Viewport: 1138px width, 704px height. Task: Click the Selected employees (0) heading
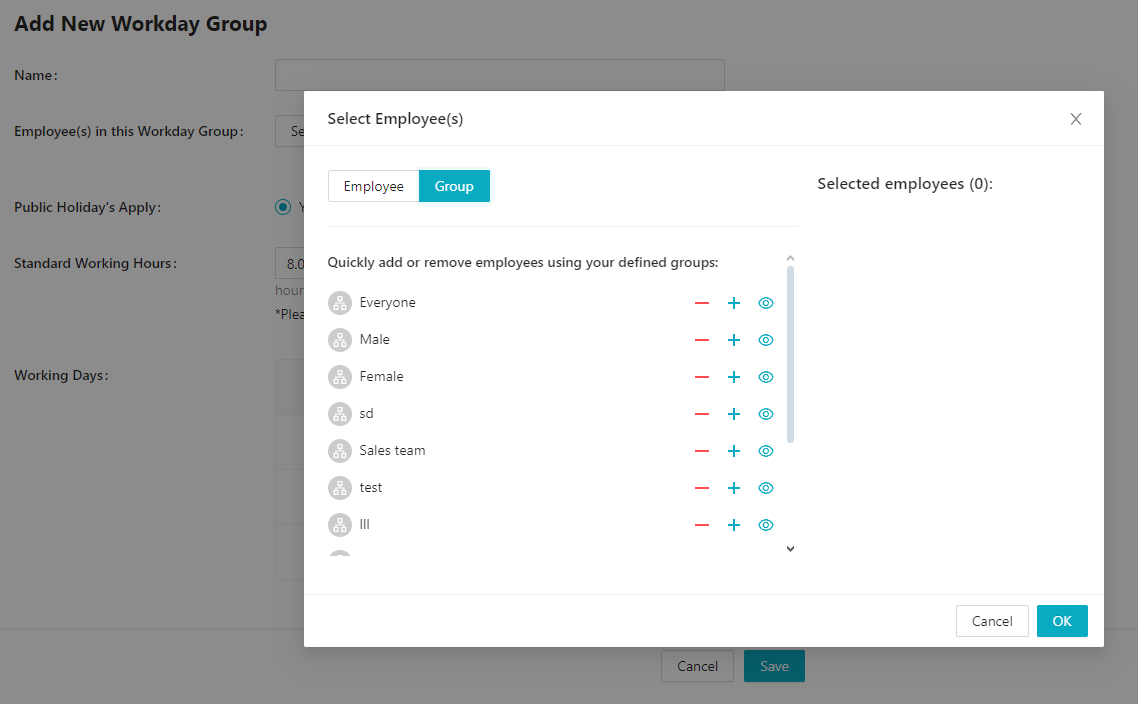(905, 184)
